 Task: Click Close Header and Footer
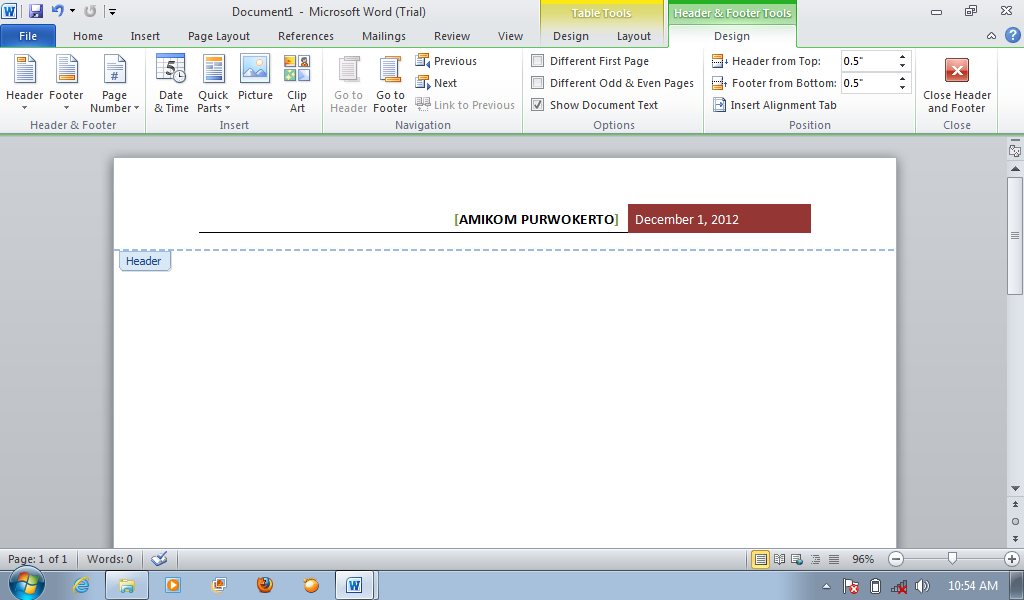point(957,84)
